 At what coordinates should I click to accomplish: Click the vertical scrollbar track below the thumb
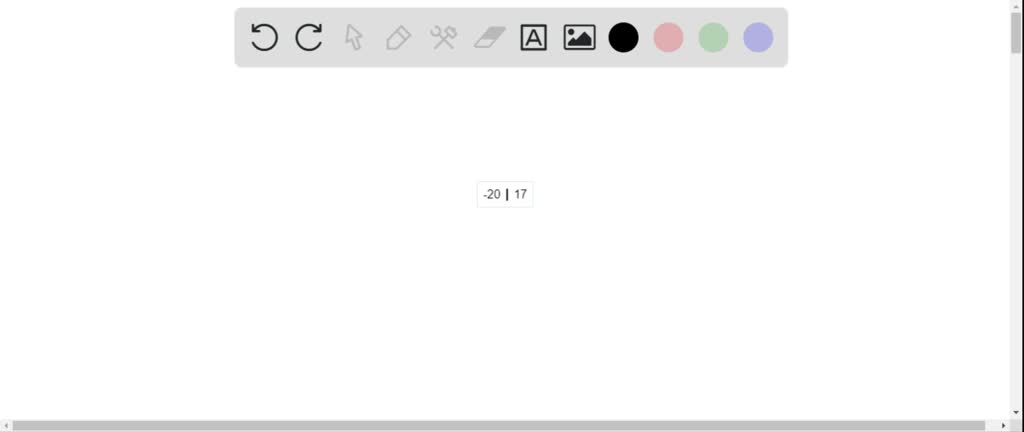1016,230
